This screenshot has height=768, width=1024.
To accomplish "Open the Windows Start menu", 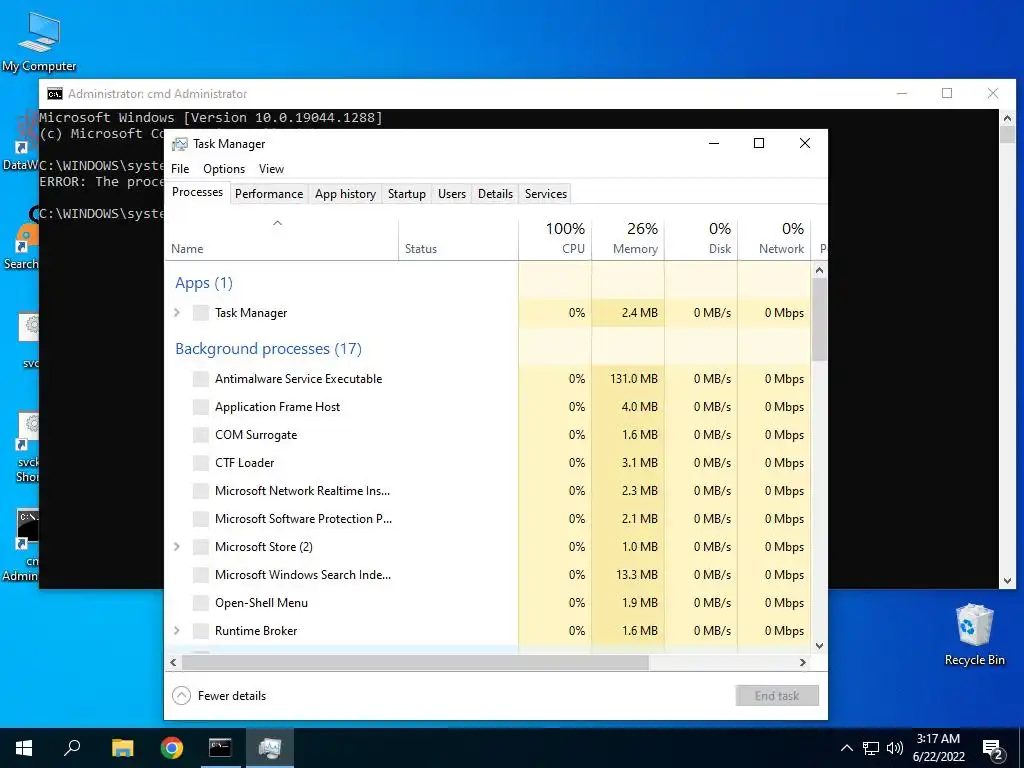I will 24,748.
